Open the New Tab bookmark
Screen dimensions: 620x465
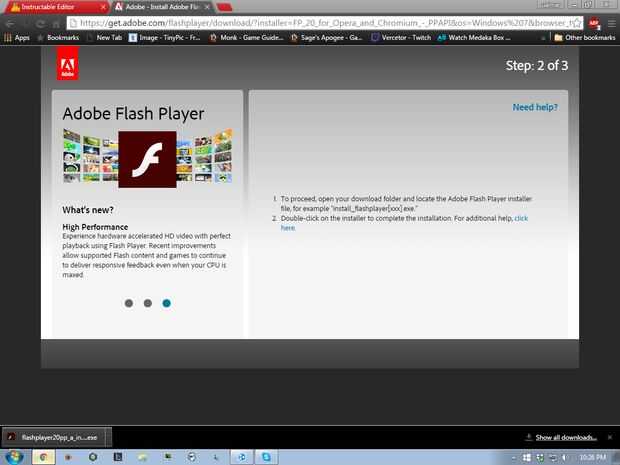(x=105, y=38)
